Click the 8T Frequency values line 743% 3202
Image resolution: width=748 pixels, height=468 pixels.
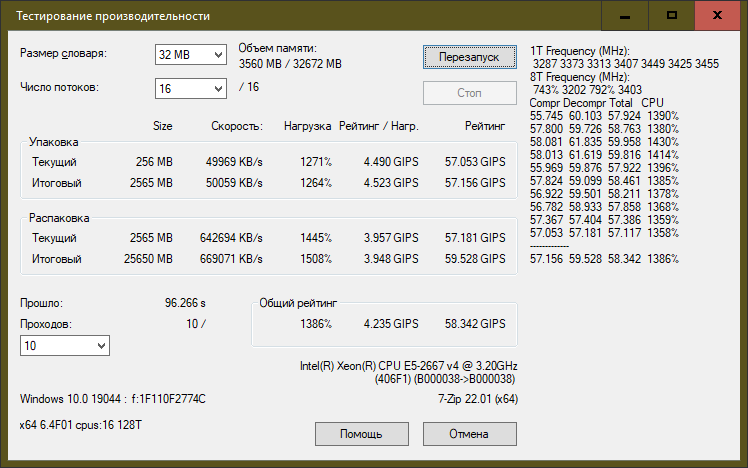click(588, 90)
